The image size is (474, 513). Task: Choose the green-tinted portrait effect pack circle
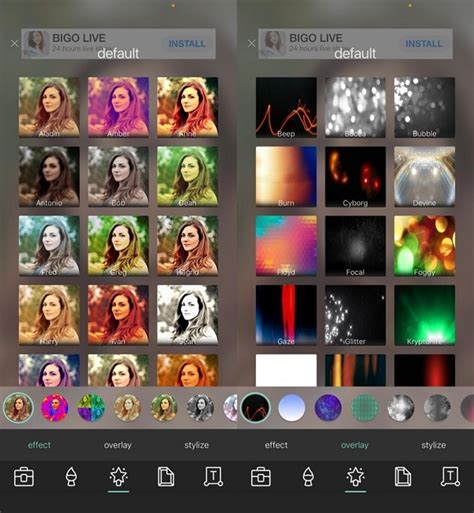[x=164, y=407]
